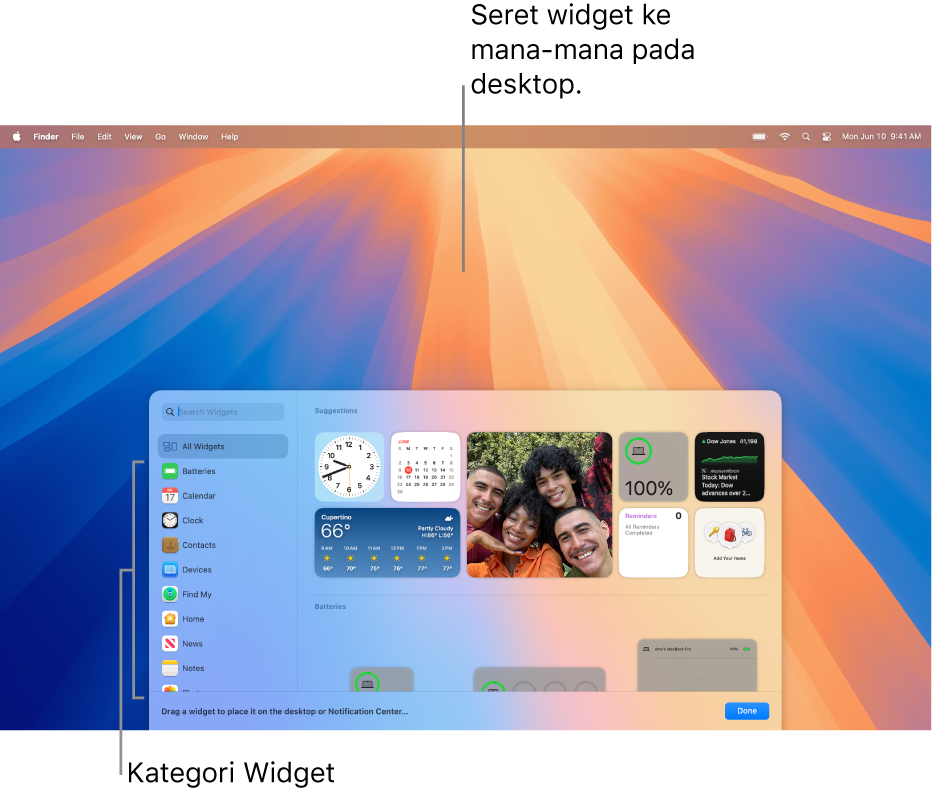Viewport: 934px width, 795px height.
Task: Click the analog Clock widget
Action: 349,467
